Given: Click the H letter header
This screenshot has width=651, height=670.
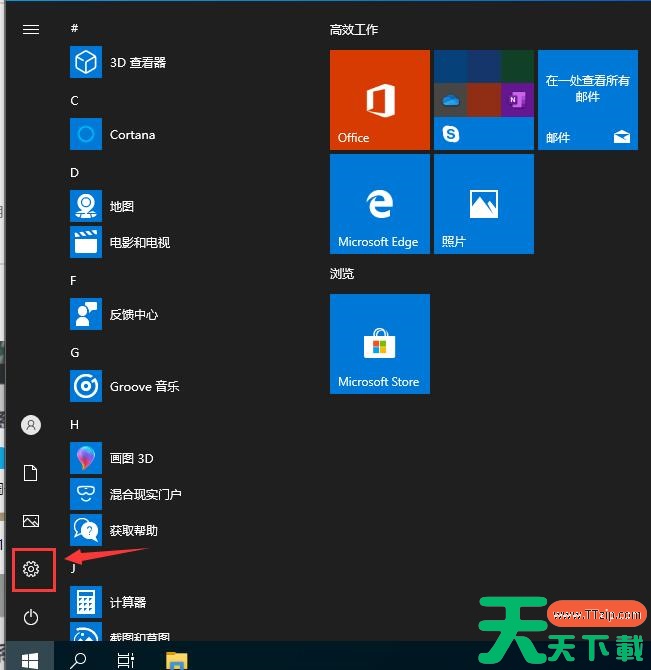Looking at the screenshot, I should [74, 424].
